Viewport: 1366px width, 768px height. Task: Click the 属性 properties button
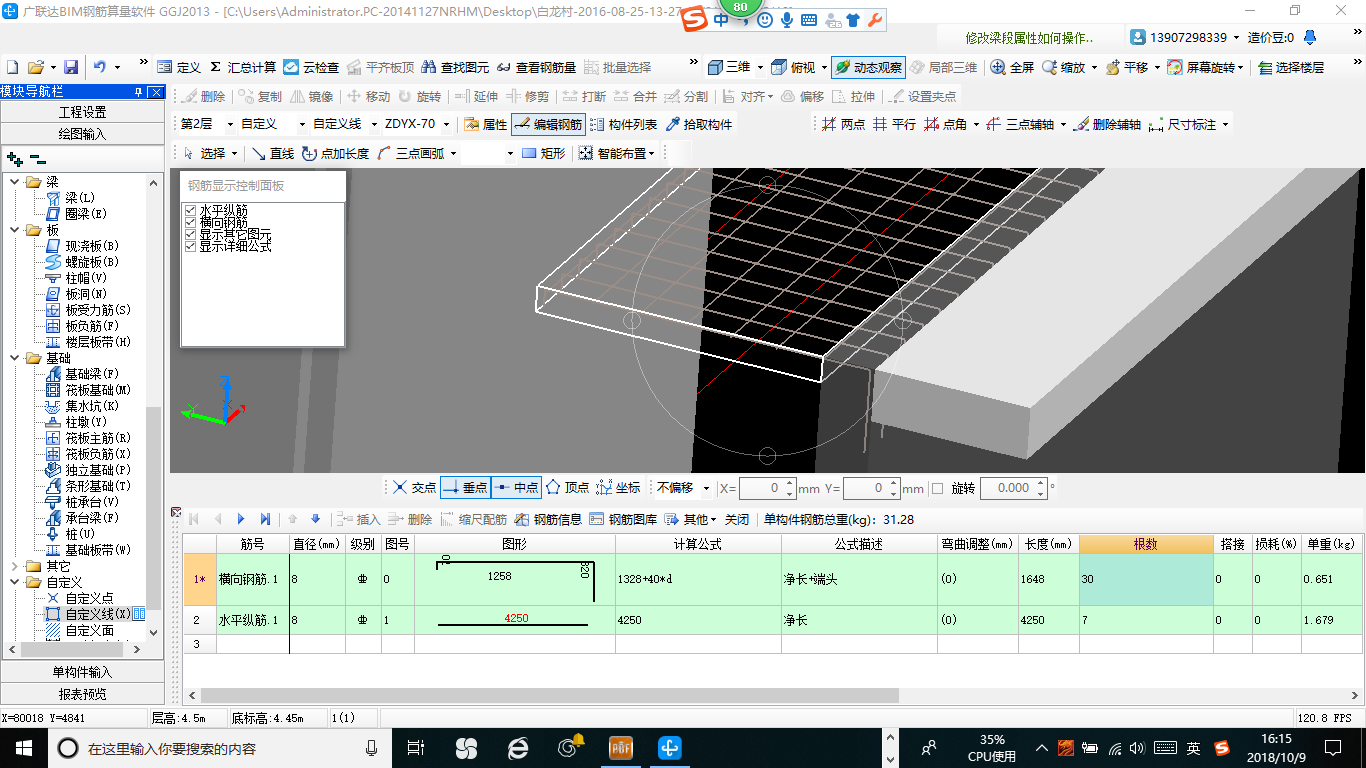486,124
